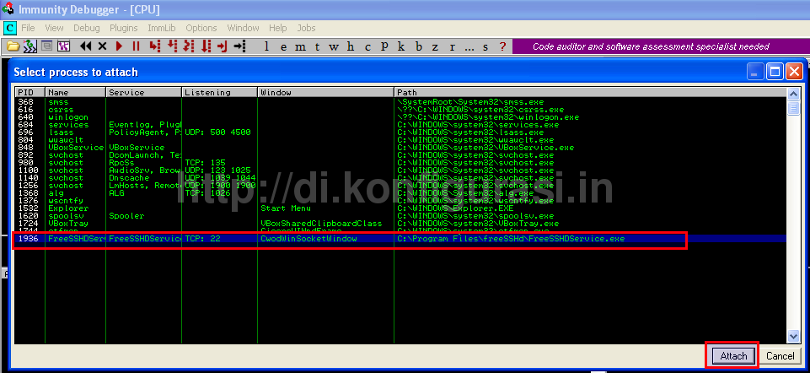
Task: Select the csrss process row, PID 616
Action: tap(400, 110)
